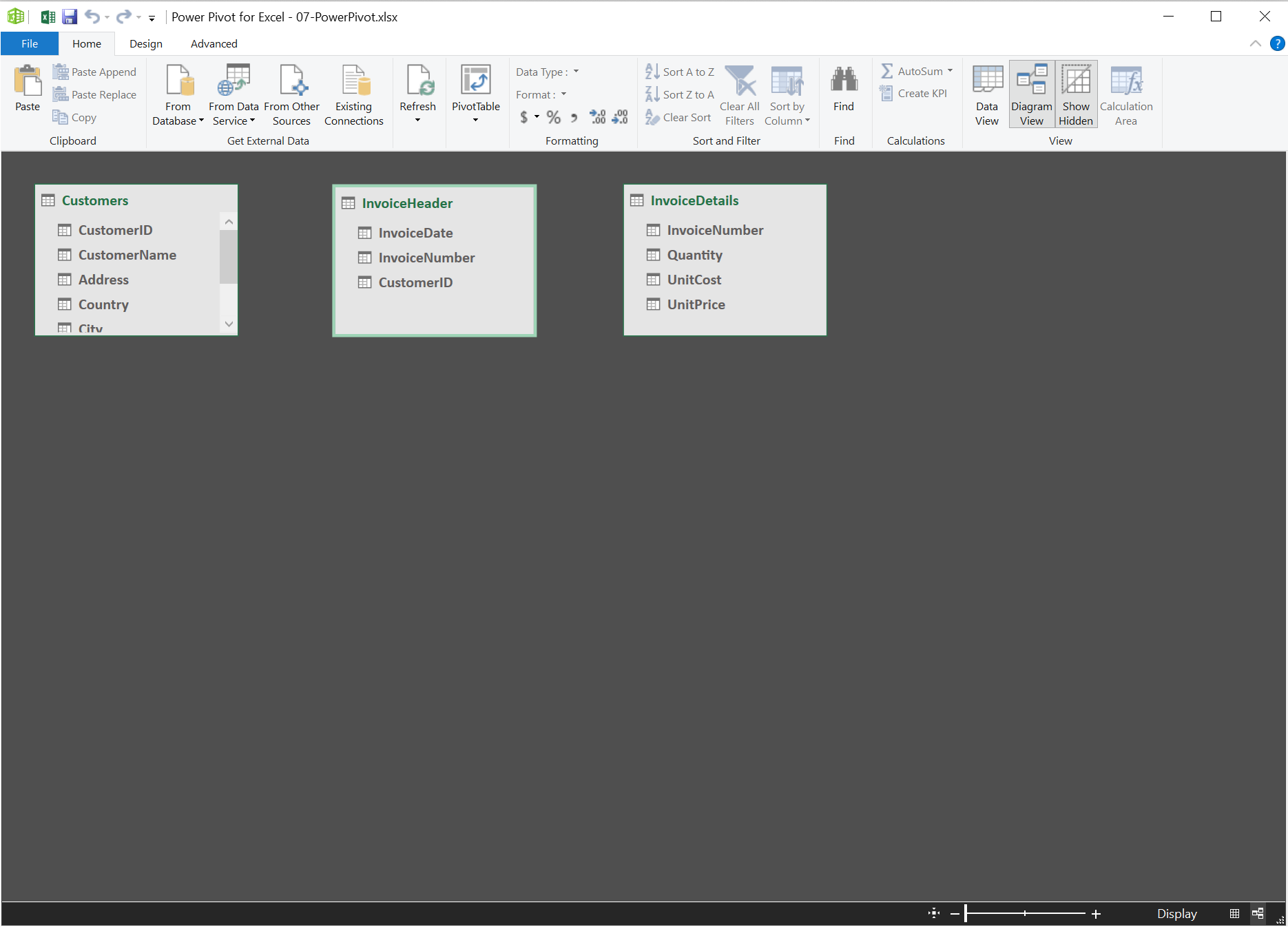Open Customize Quick Access Toolbar dropdown
Screen dimensions: 1288x927
point(152,18)
